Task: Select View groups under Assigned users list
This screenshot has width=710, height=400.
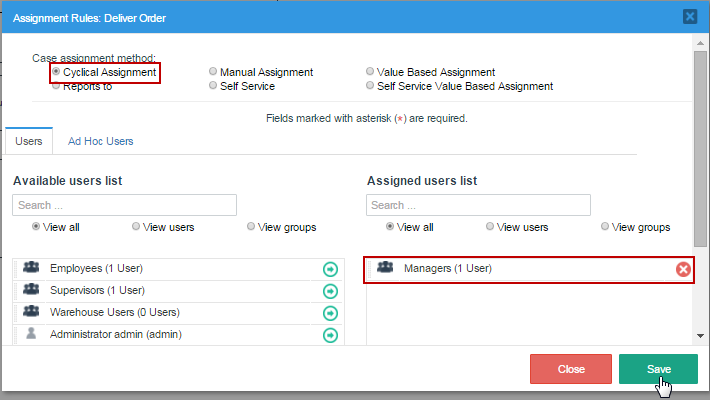Action: tap(605, 227)
